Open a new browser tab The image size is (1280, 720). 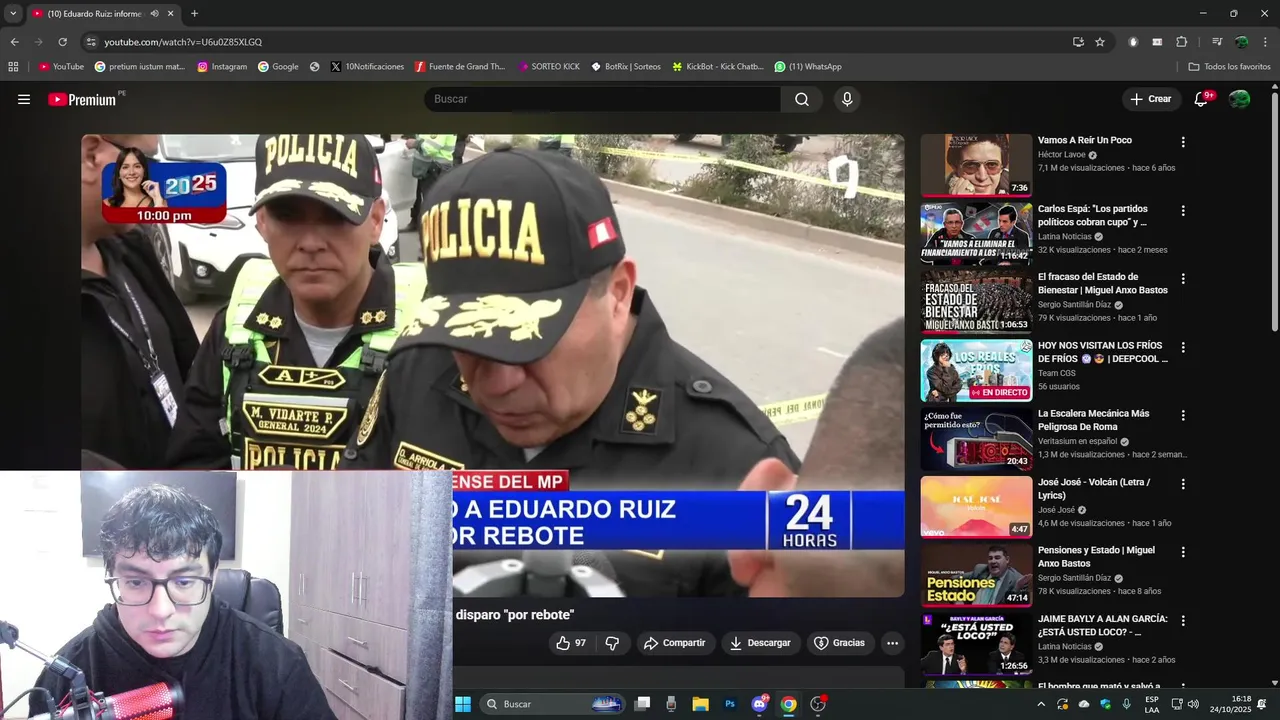click(194, 14)
